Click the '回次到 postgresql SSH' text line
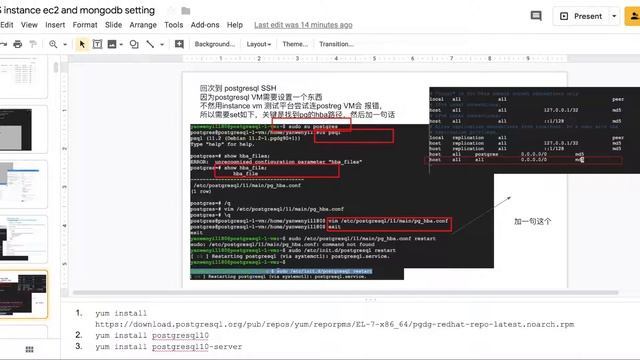This screenshot has width=640, height=360. click(x=238, y=88)
